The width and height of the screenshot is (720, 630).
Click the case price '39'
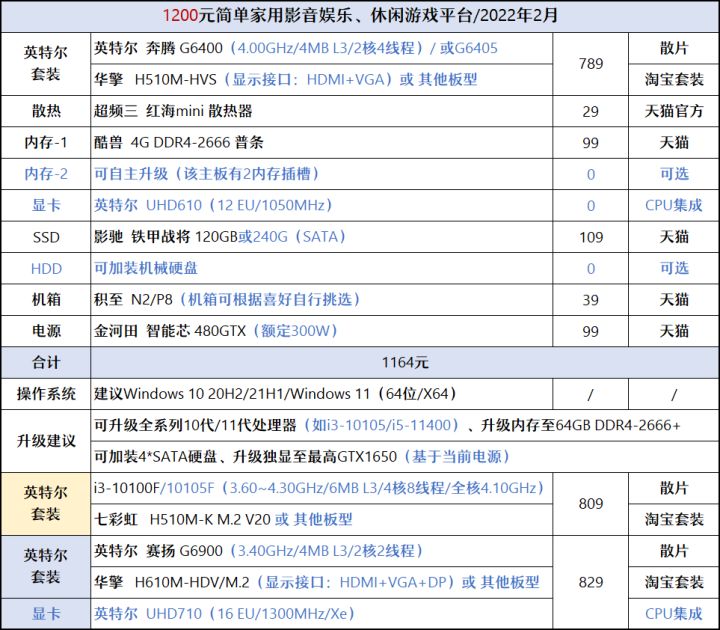(x=591, y=300)
